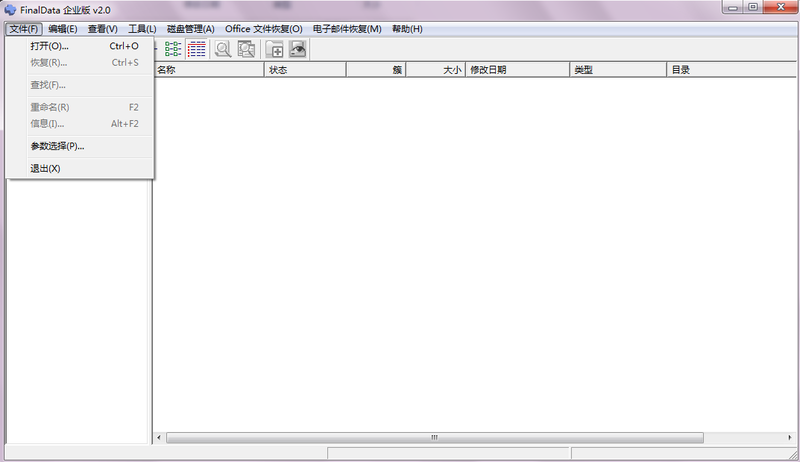Click the scrollbar left arrow
Viewport: 800px width, 462px height.
[x=159, y=438]
